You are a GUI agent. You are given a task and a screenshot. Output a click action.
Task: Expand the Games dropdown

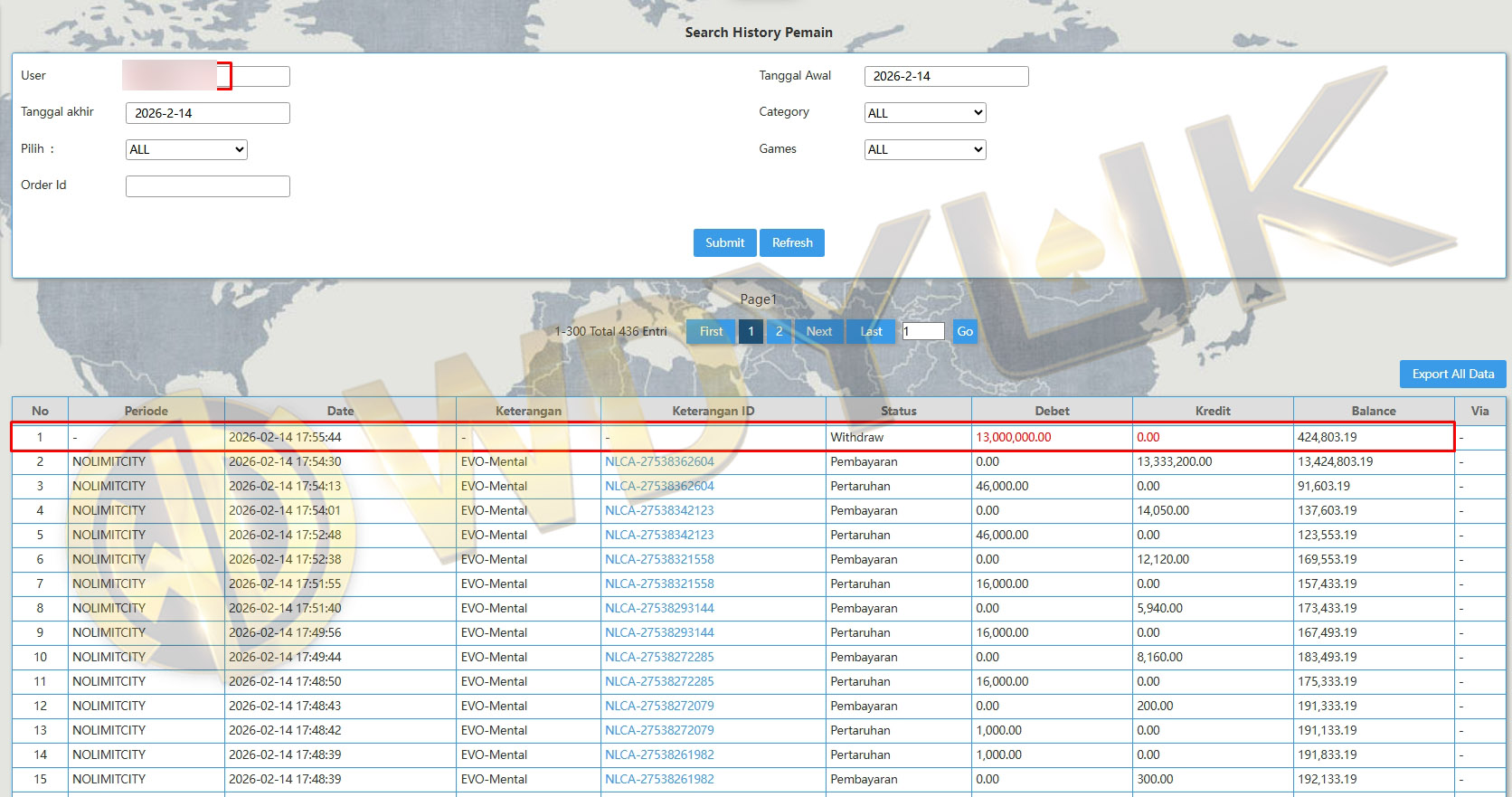[x=924, y=149]
